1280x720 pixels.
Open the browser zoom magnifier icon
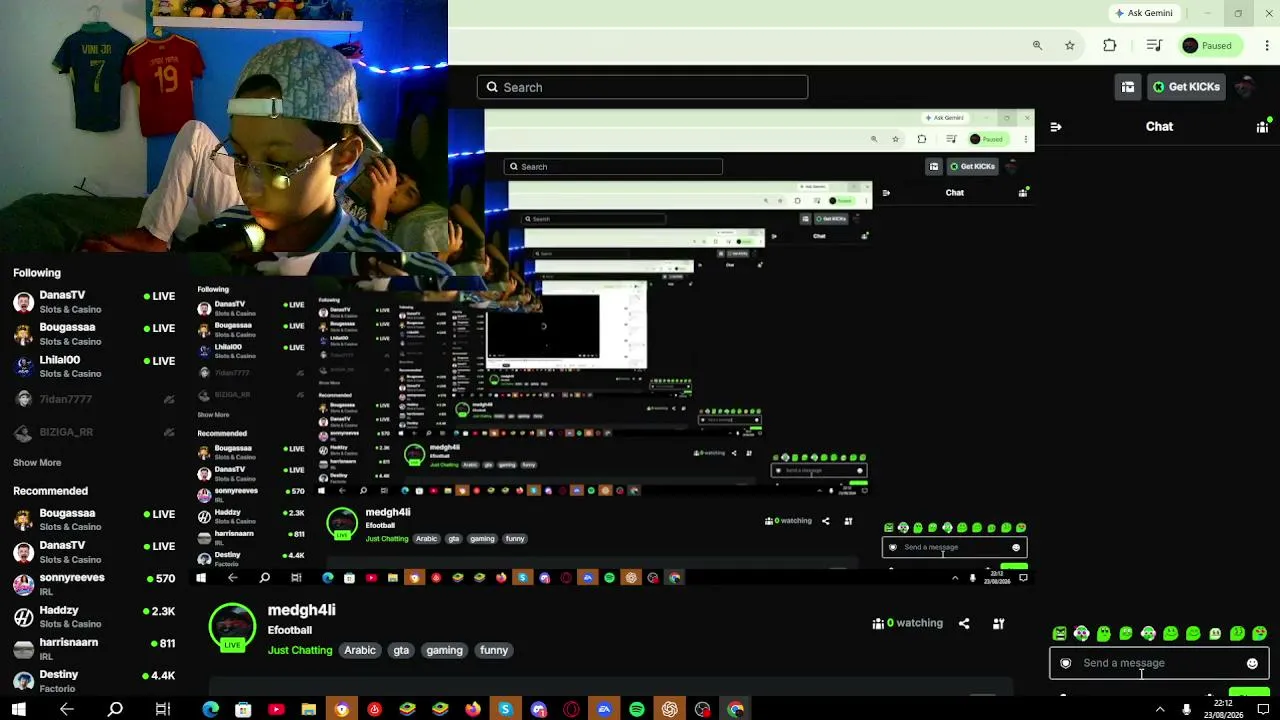click(x=1037, y=45)
